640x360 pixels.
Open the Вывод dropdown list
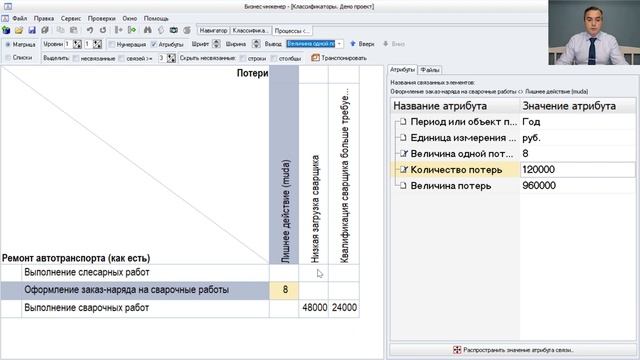[x=340, y=44]
